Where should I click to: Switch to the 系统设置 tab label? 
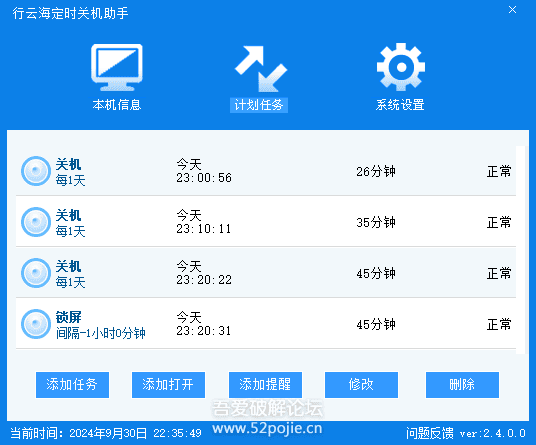coord(400,105)
